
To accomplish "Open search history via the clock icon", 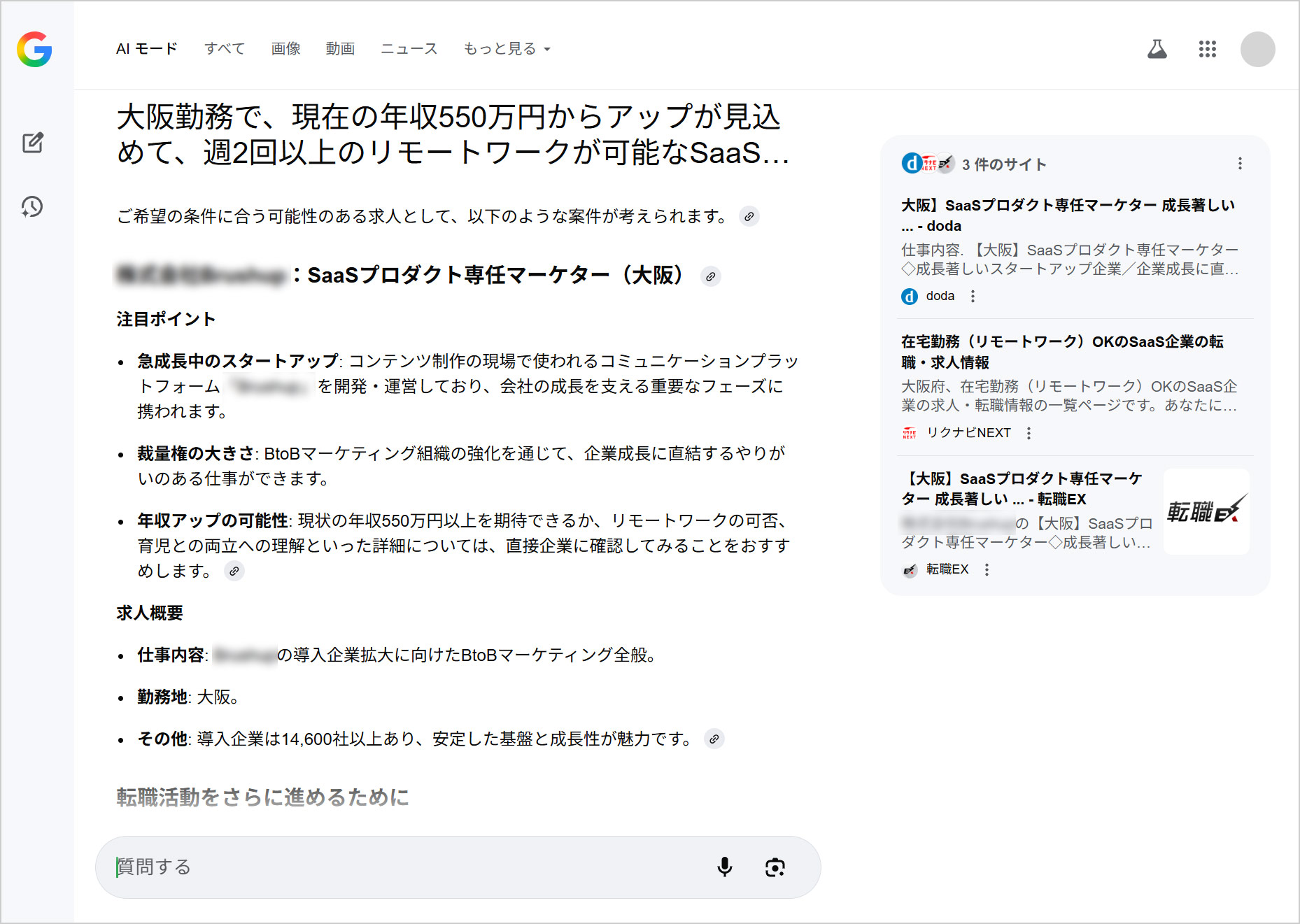I will tap(33, 207).
